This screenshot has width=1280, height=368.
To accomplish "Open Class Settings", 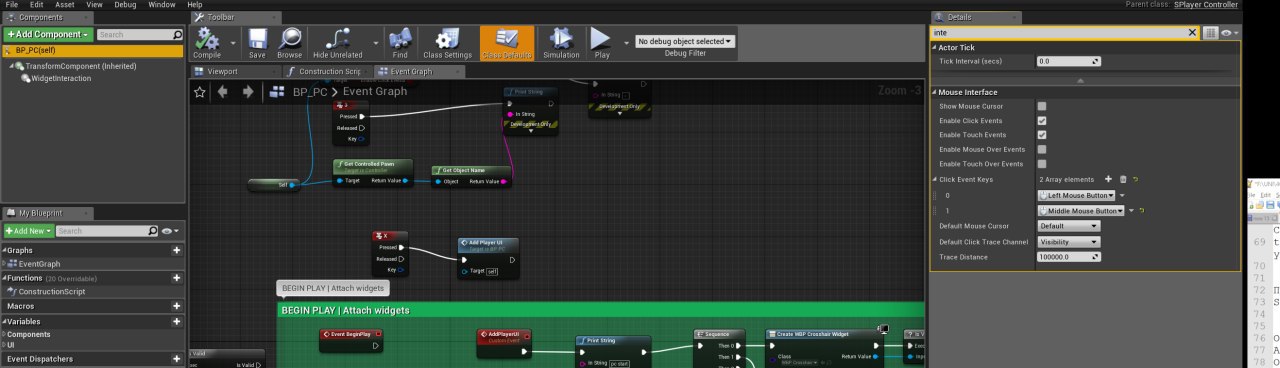I will [x=447, y=42].
